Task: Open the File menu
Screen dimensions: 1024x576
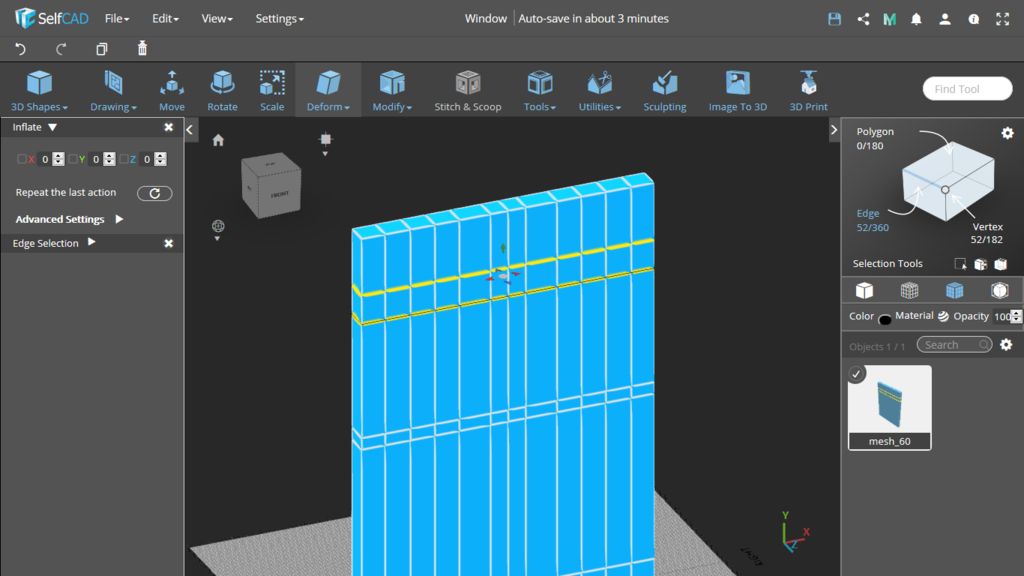Action: pyautogui.click(x=117, y=18)
